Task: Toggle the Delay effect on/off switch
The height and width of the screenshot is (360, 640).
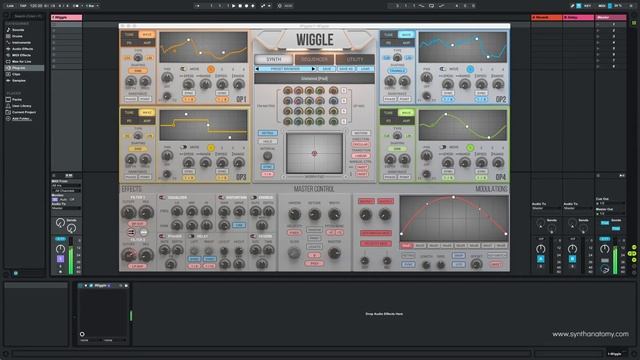Action: (191, 236)
